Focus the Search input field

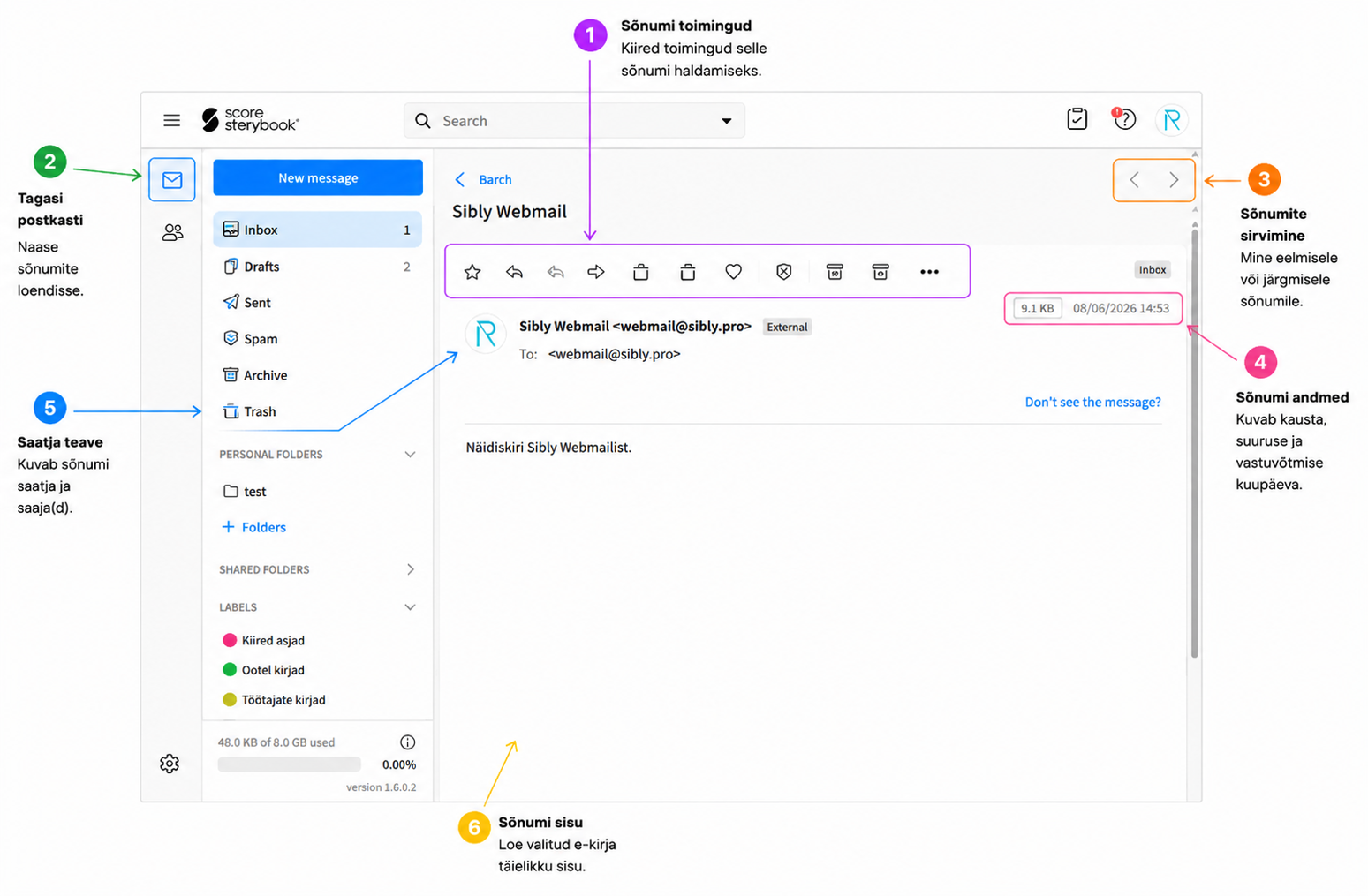pos(574,121)
